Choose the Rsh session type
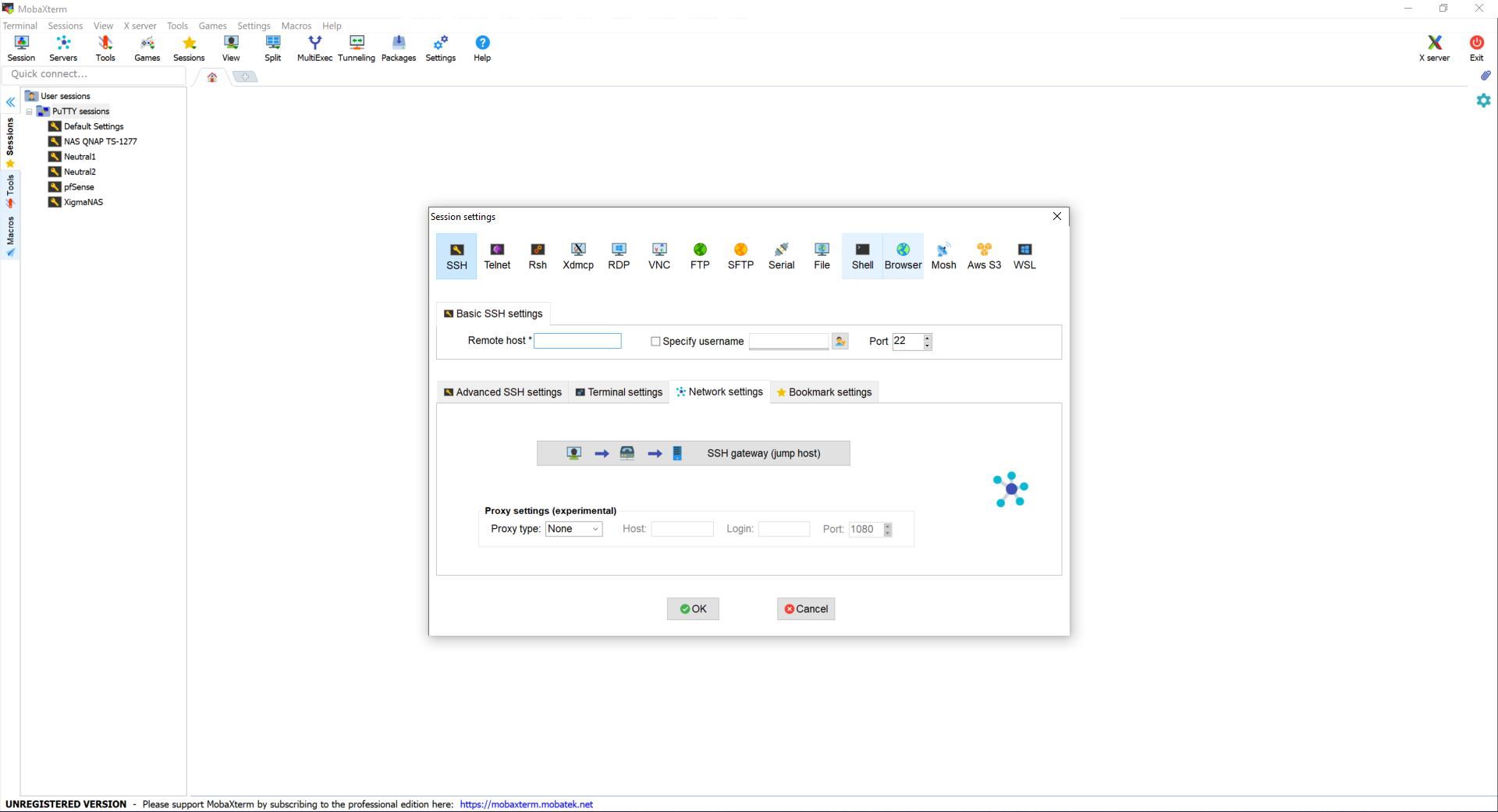The height and width of the screenshot is (812, 1498). pyautogui.click(x=538, y=256)
